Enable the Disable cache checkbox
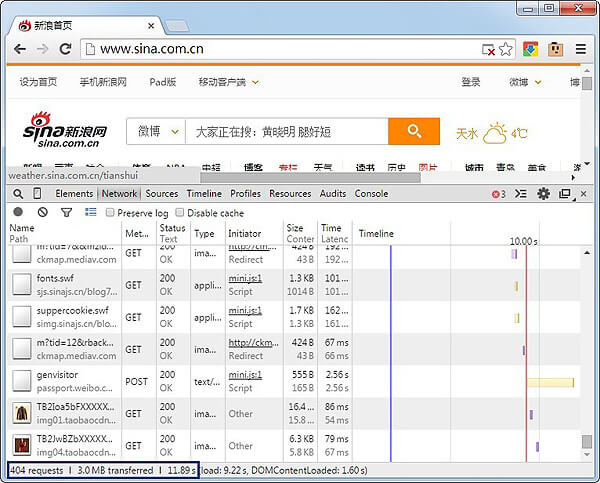Screen dimensions: 600x483 [179, 212]
